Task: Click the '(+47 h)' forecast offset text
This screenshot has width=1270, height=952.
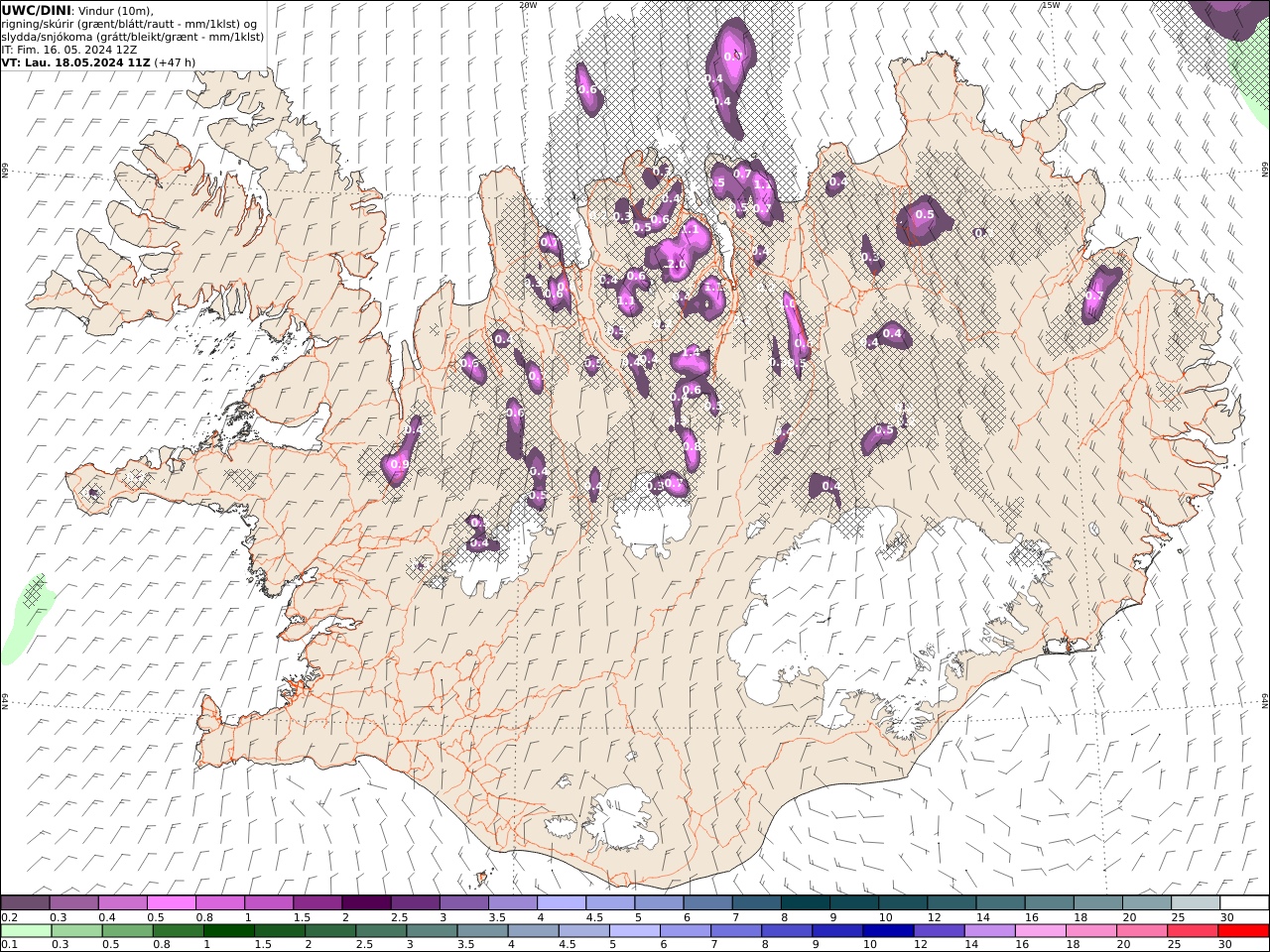Action: coord(175,61)
